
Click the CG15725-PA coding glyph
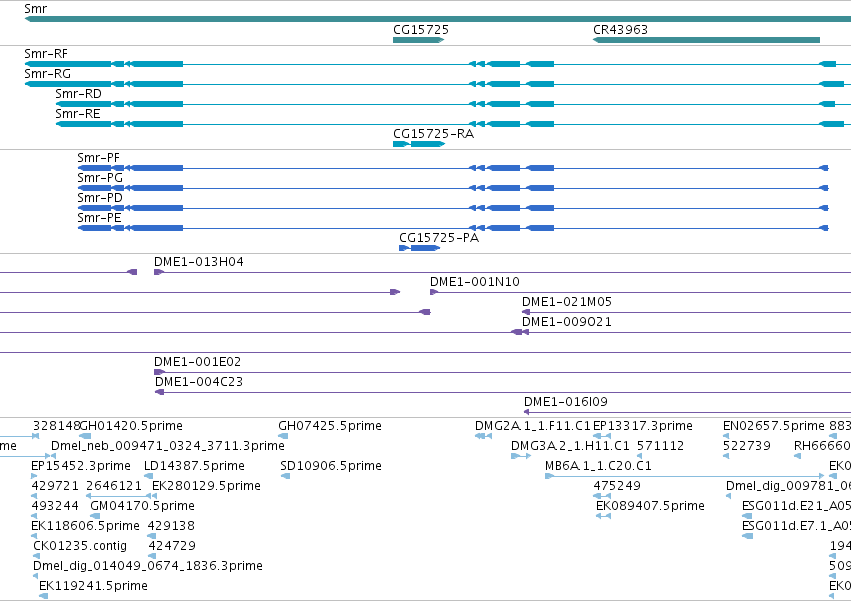[420, 248]
